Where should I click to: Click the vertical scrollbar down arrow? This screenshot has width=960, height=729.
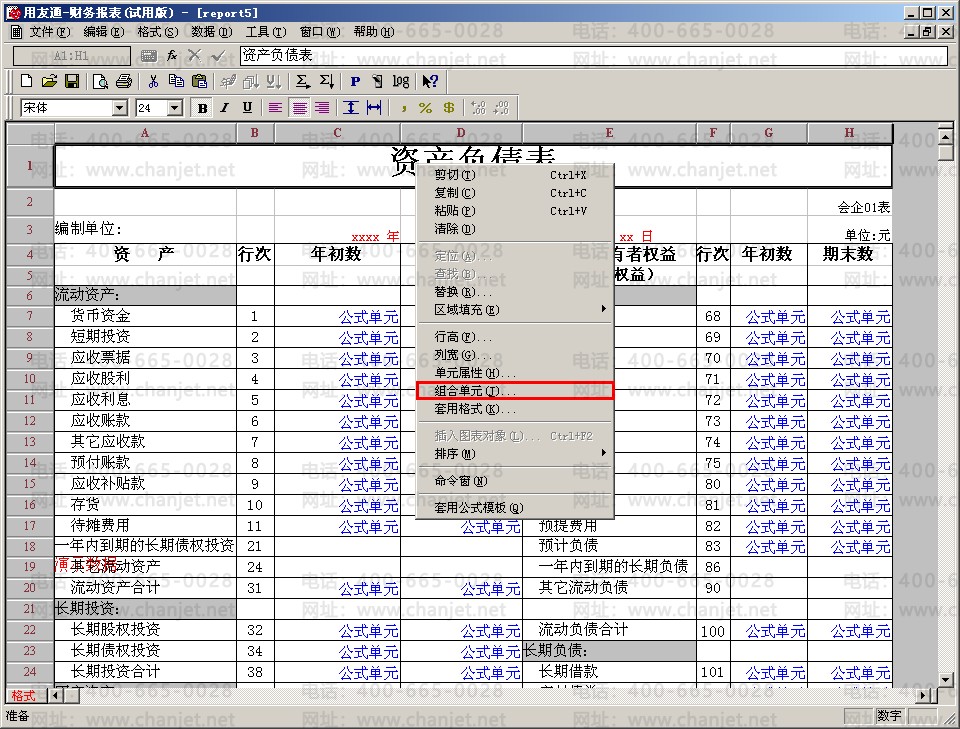(x=946, y=677)
